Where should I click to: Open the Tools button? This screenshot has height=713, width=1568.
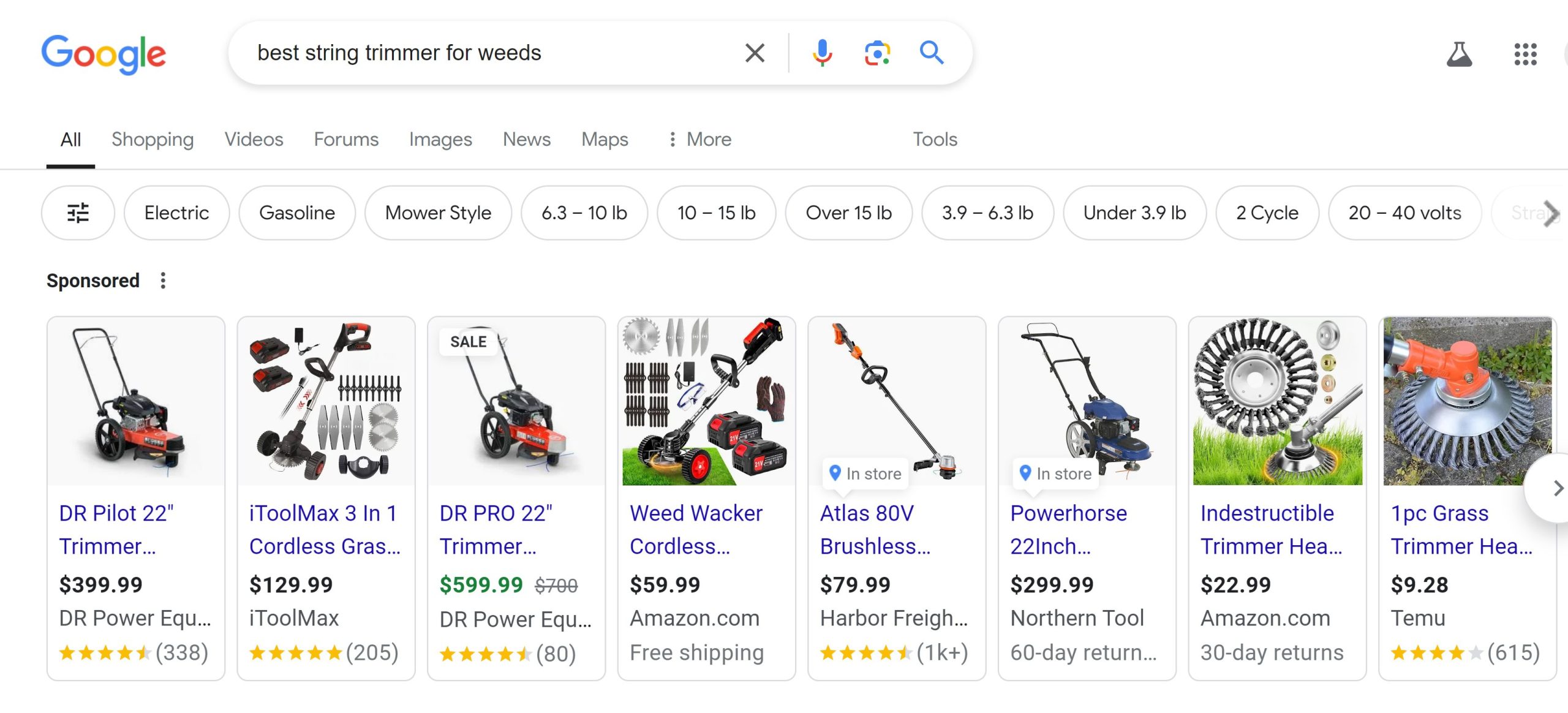pos(935,140)
